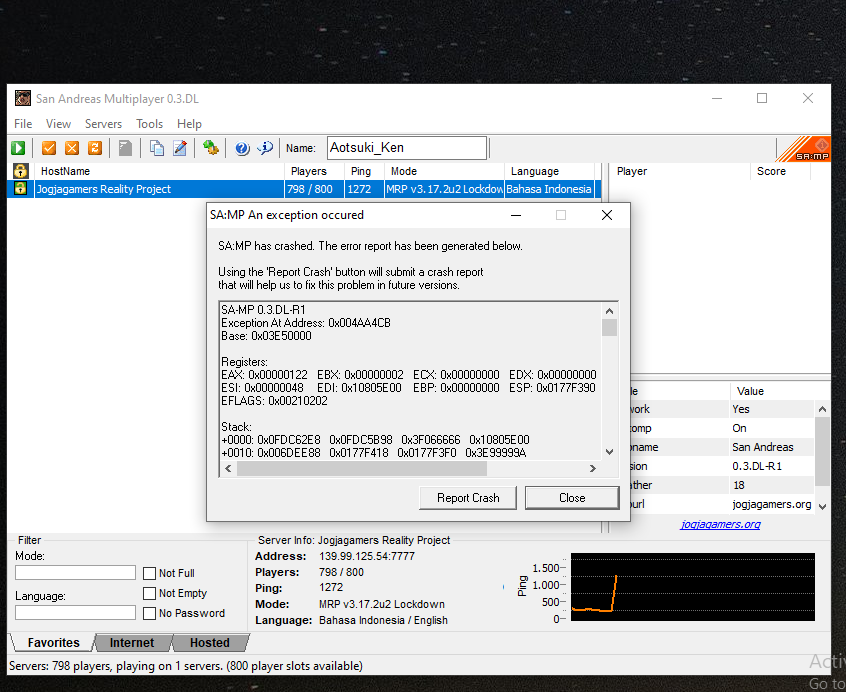The height and width of the screenshot is (692, 846).
Task: Click the gray Master List page icon
Action: coord(125,148)
